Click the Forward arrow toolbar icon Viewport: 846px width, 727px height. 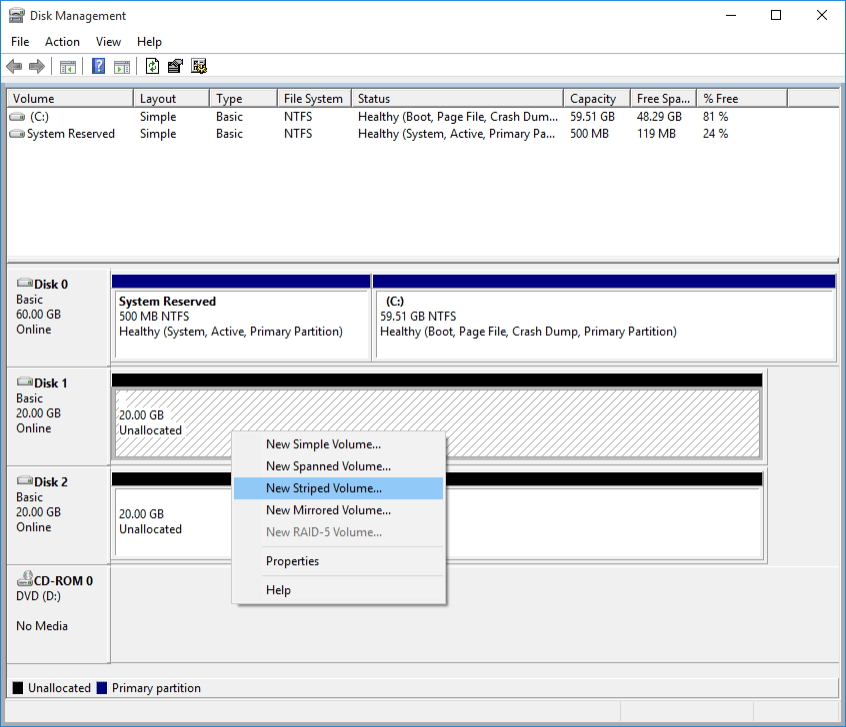[x=37, y=66]
